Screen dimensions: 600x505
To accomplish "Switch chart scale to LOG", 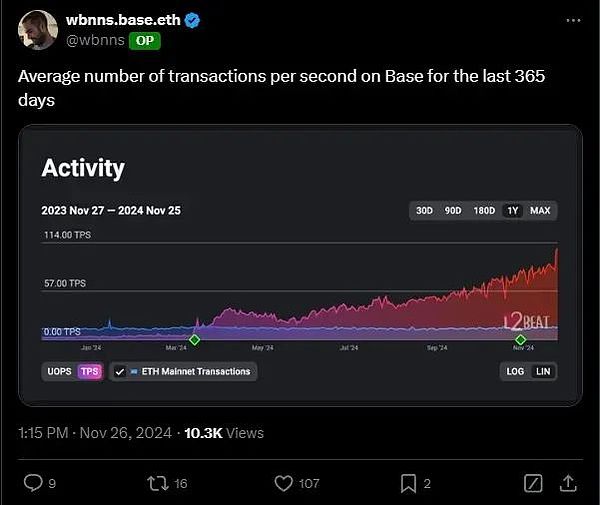I will coord(515,371).
